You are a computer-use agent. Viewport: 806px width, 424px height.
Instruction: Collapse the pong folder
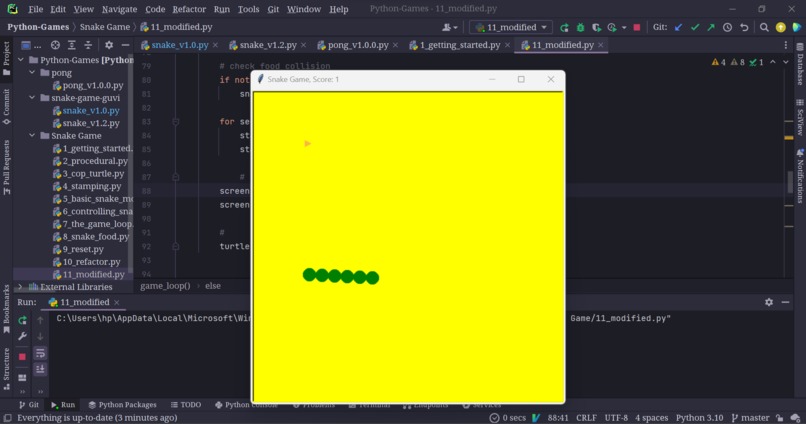pyautogui.click(x=32, y=72)
